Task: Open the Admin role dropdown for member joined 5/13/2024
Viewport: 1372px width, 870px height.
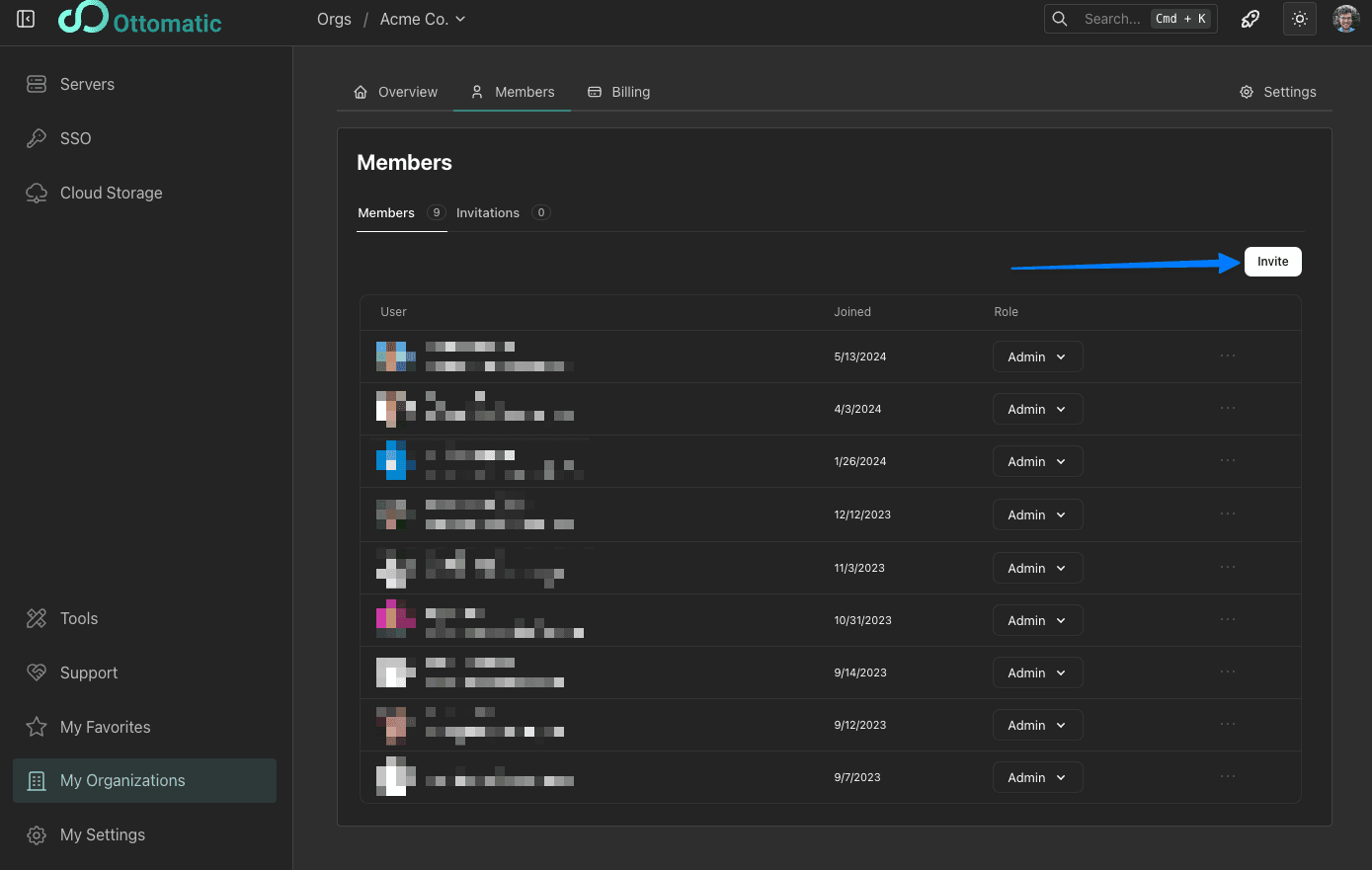Action: (1037, 356)
